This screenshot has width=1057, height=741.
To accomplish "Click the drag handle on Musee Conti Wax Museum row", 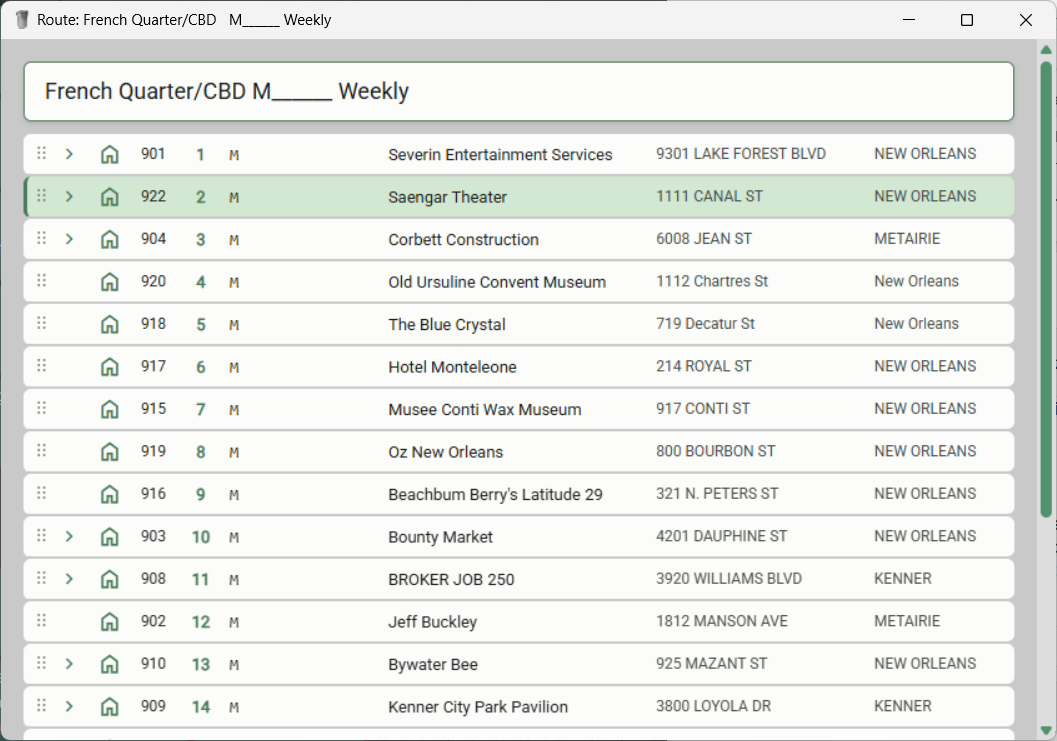I will (42, 409).
